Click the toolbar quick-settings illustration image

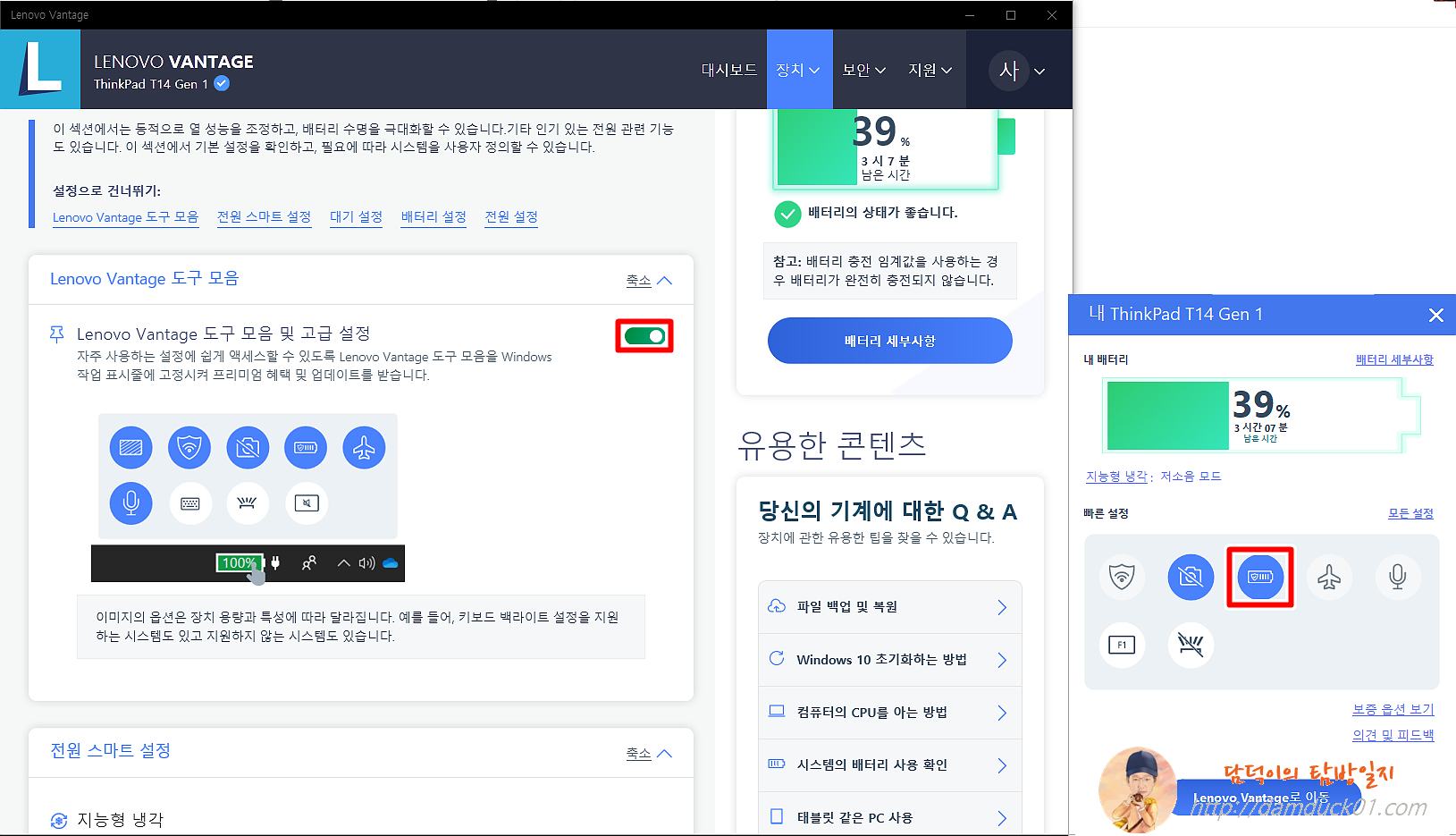[x=248, y=497]
